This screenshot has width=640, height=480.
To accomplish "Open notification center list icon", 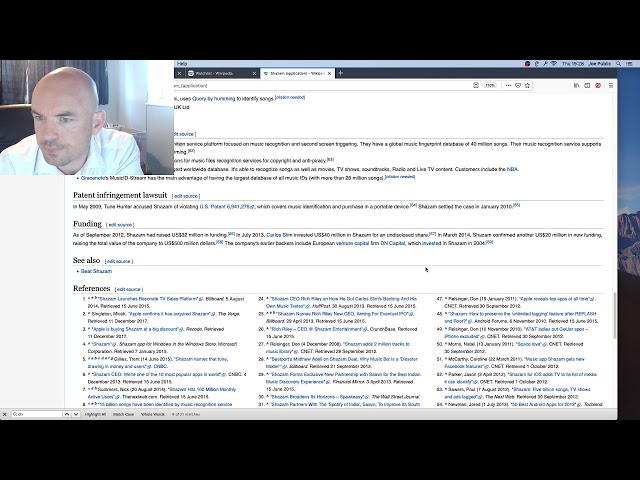I will click(629, 64).
